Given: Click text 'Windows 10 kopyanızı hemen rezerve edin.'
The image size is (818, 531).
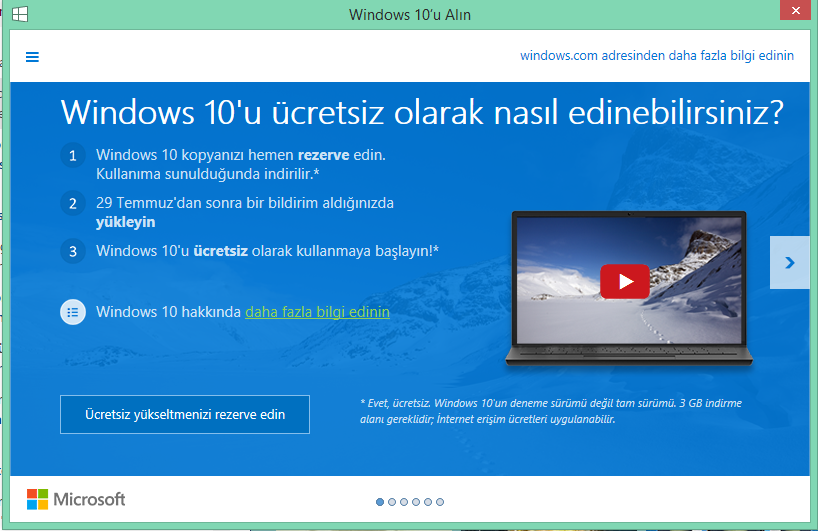Looking at the screenshot, I should [x=240, y=155].
